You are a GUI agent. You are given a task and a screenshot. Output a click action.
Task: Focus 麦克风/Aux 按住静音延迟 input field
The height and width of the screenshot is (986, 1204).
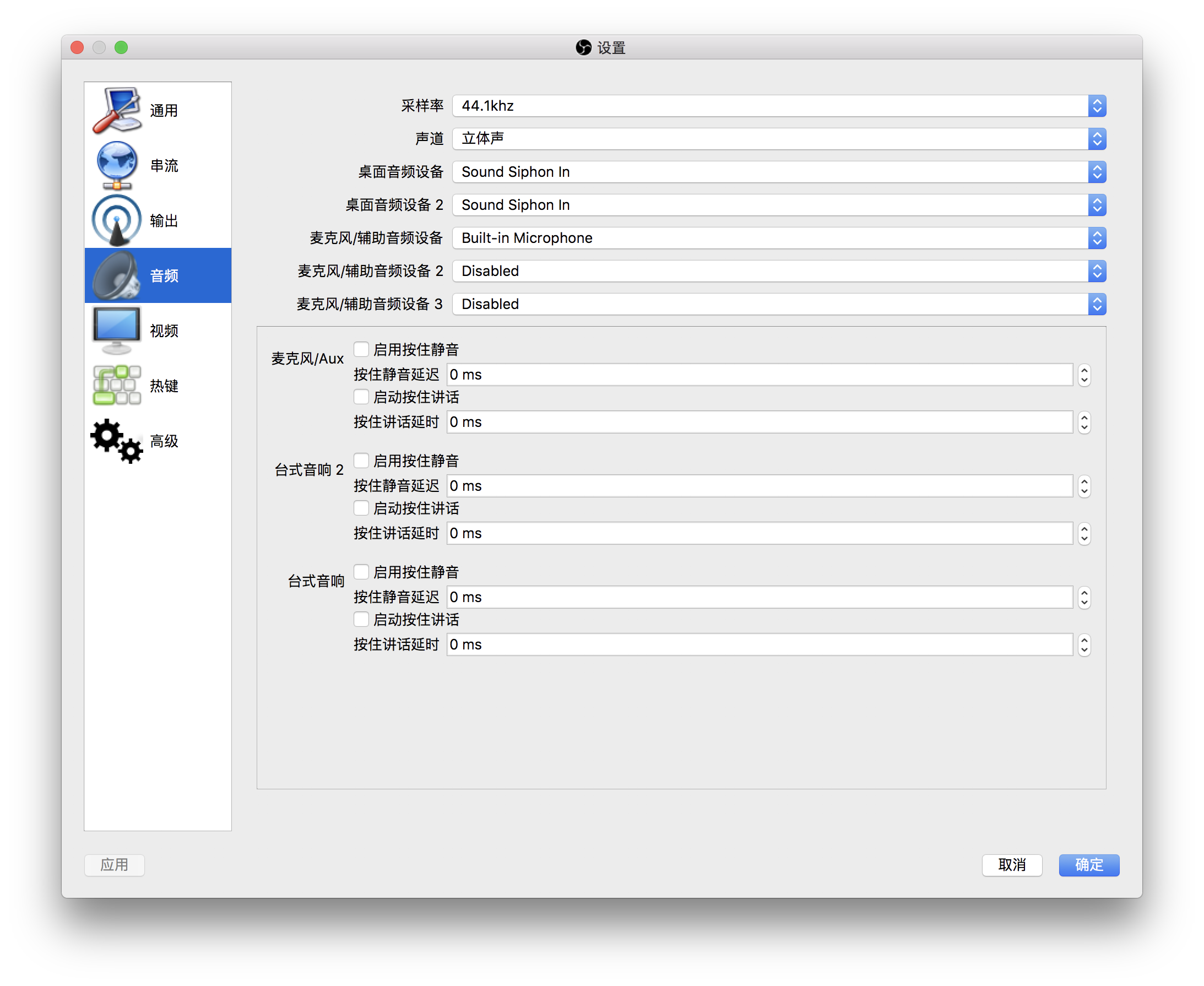point(760,375)
